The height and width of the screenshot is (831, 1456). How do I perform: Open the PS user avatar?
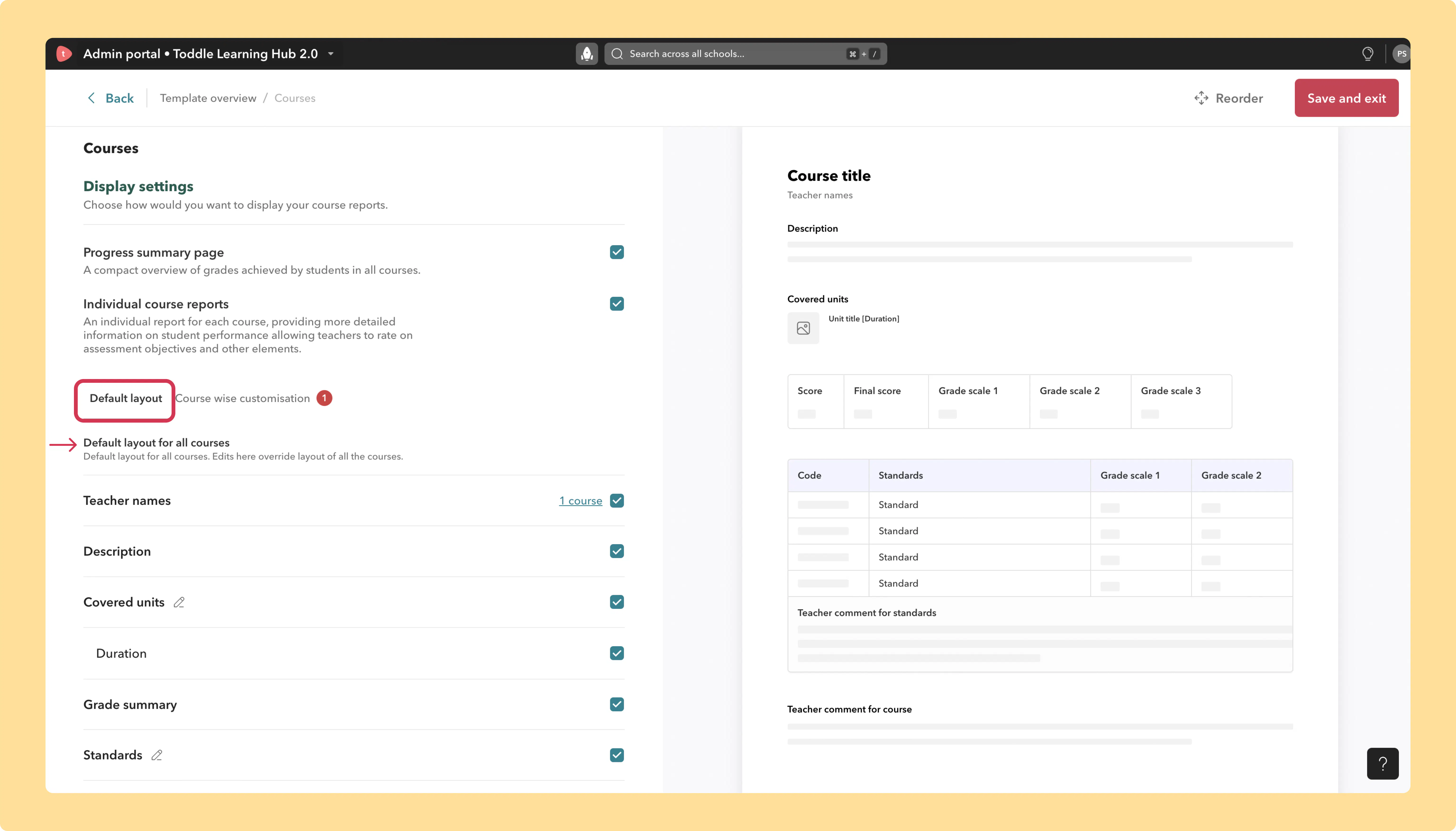(x=1401, y=54)
